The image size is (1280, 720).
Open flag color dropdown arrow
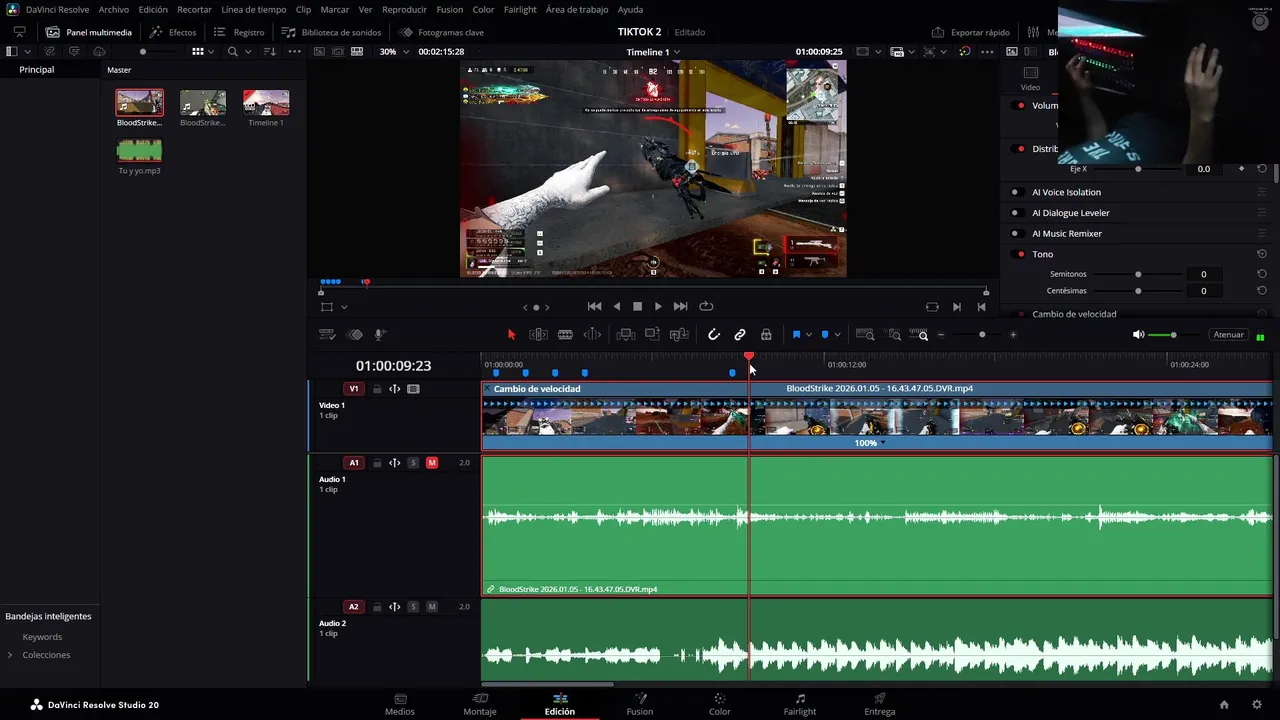coord(808,335)
